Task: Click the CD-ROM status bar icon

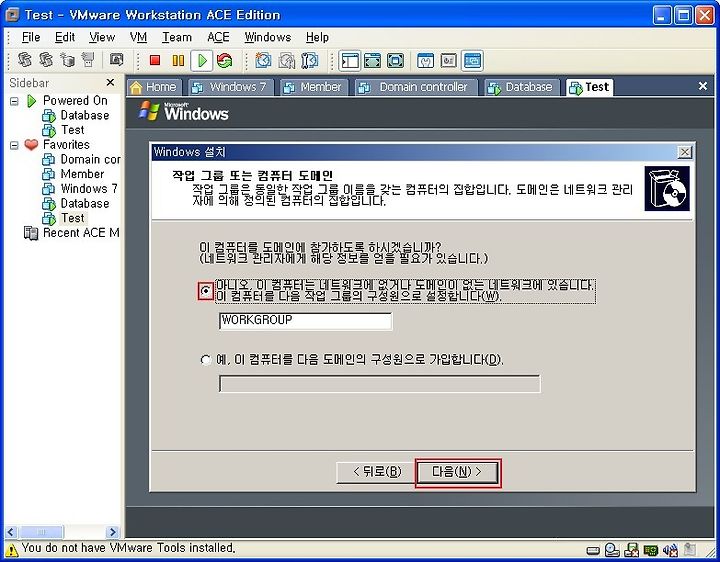Action: tap(612, 550)
